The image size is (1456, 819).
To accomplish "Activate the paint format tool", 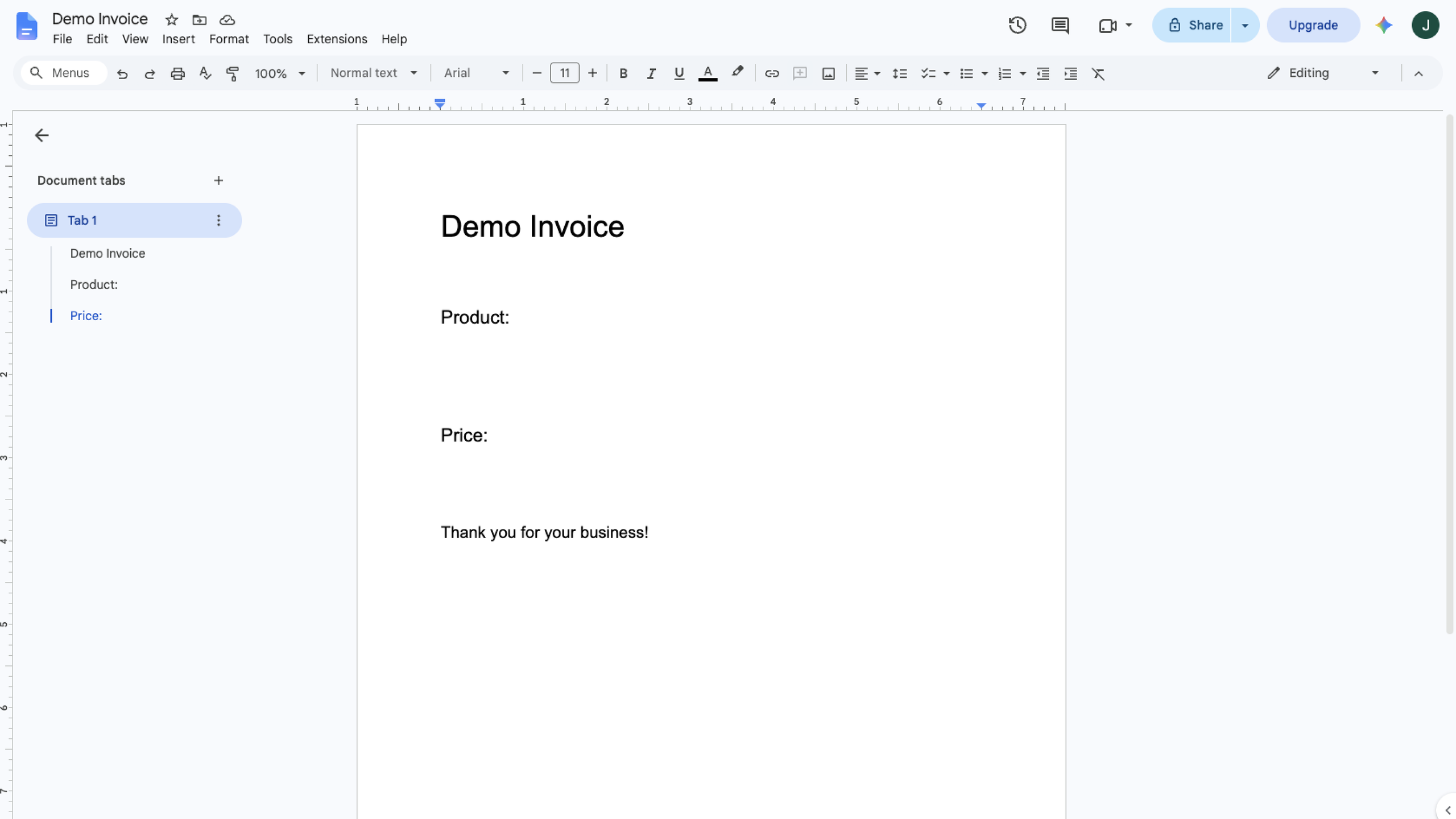I will (x=233, y=73).
